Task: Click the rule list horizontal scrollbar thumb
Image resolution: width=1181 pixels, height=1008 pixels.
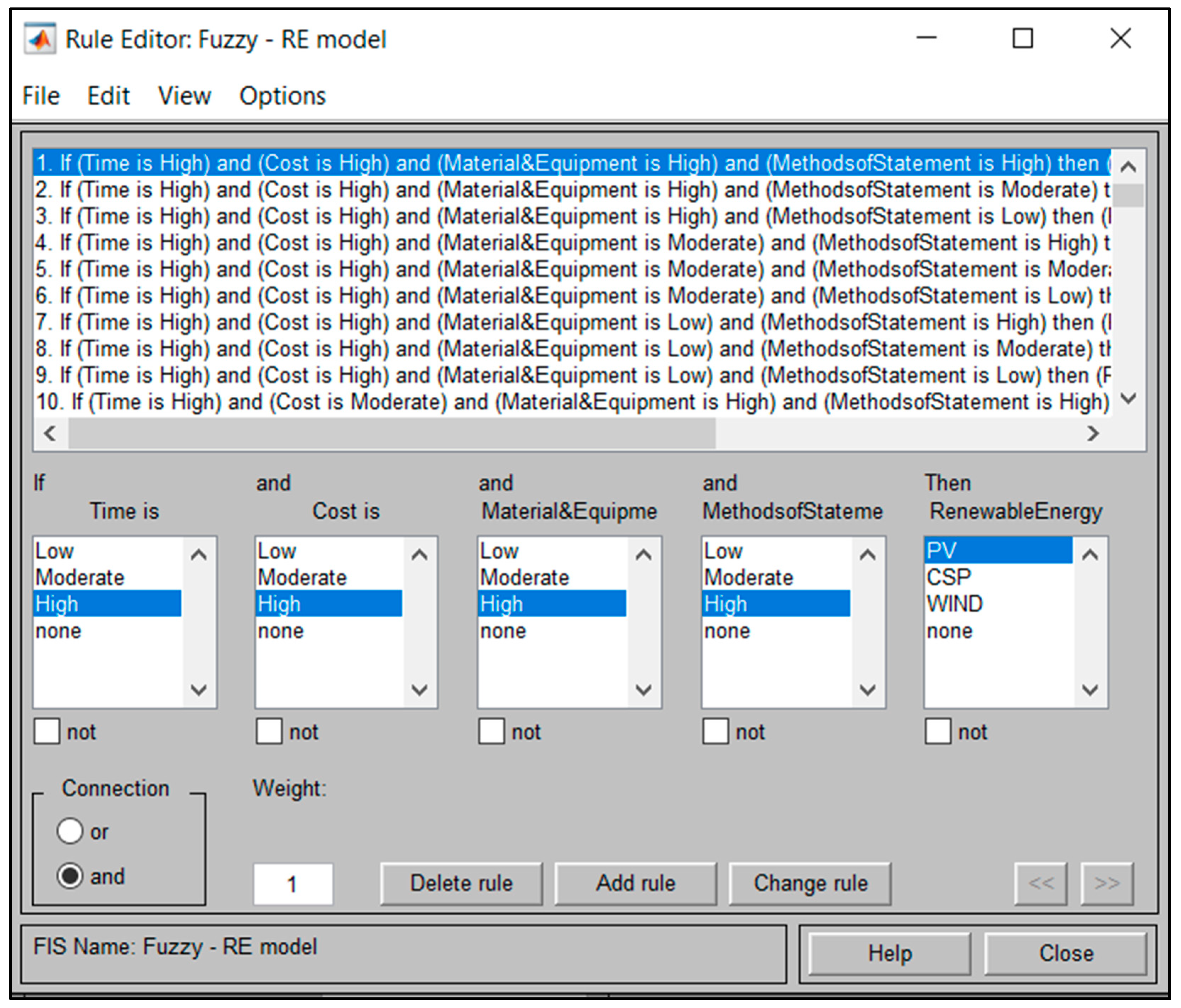Action: pyautogui.click(x=391, y=434)
